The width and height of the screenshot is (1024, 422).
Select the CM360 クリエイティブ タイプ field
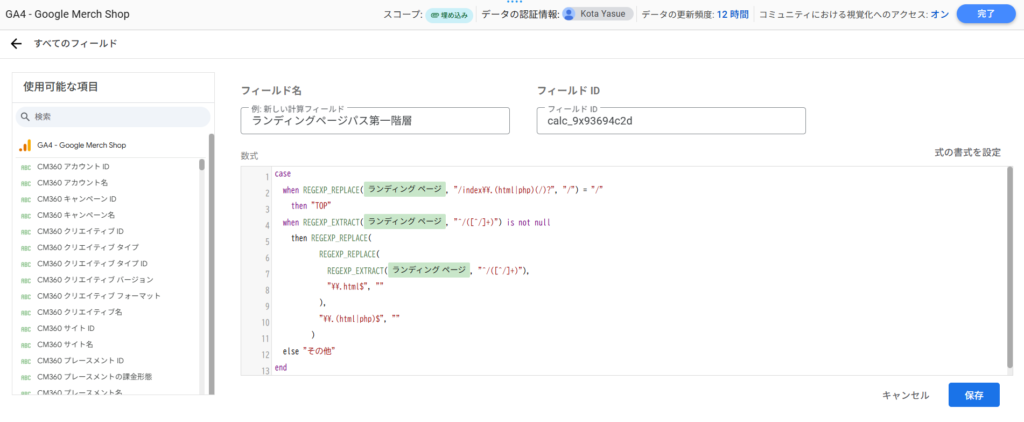(x=87, y=247)
